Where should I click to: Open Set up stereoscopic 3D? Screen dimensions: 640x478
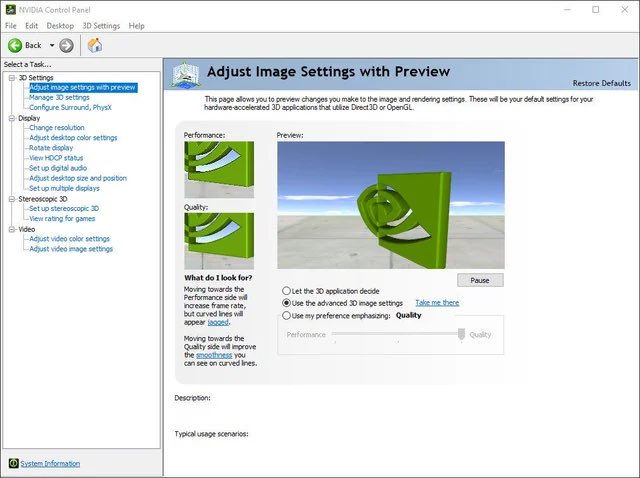pos(64,208)
